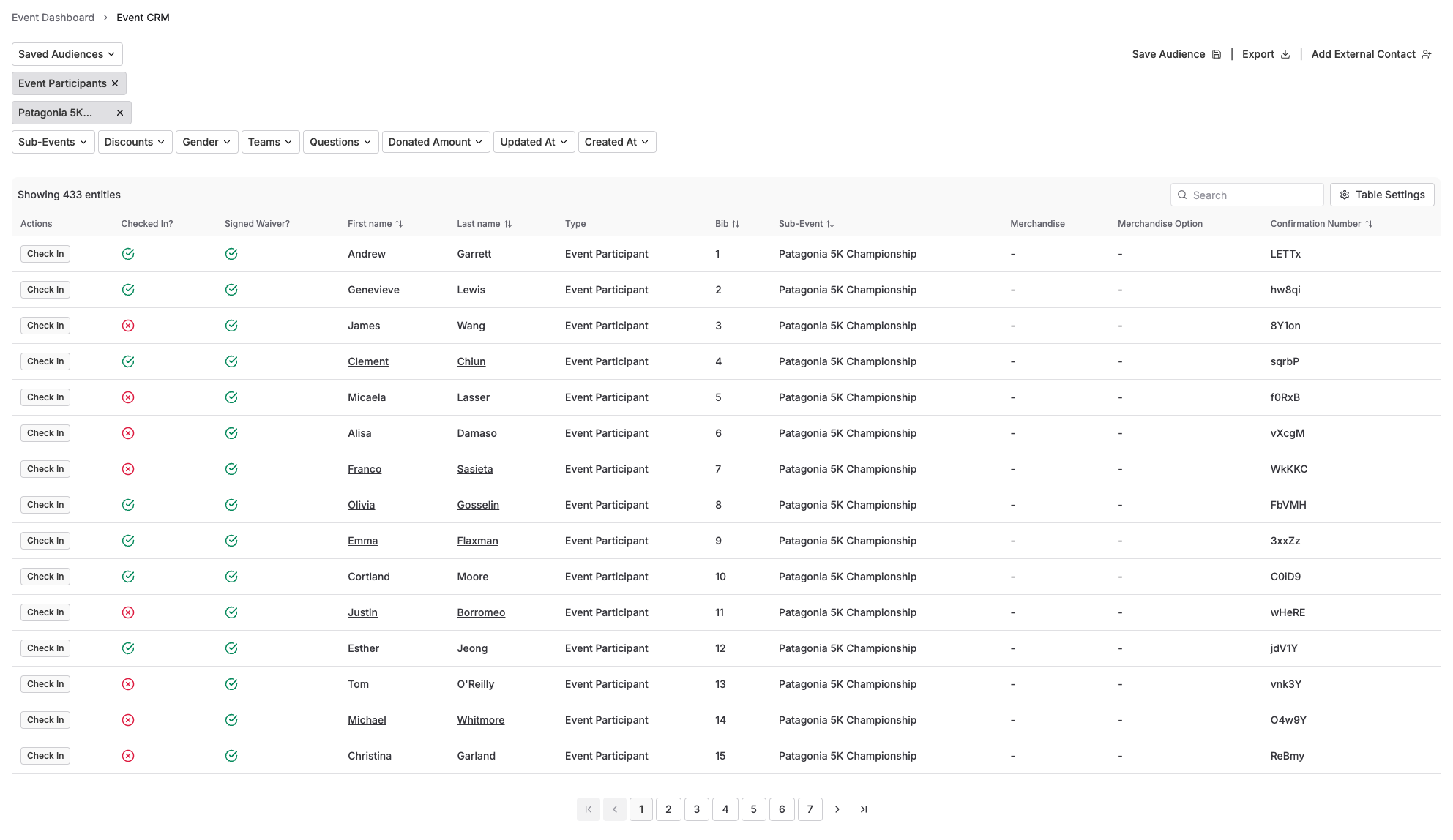Viewport: 1453px width, 840px height.
Task: Go to the last page icon
Action: [x=864, y=809]
